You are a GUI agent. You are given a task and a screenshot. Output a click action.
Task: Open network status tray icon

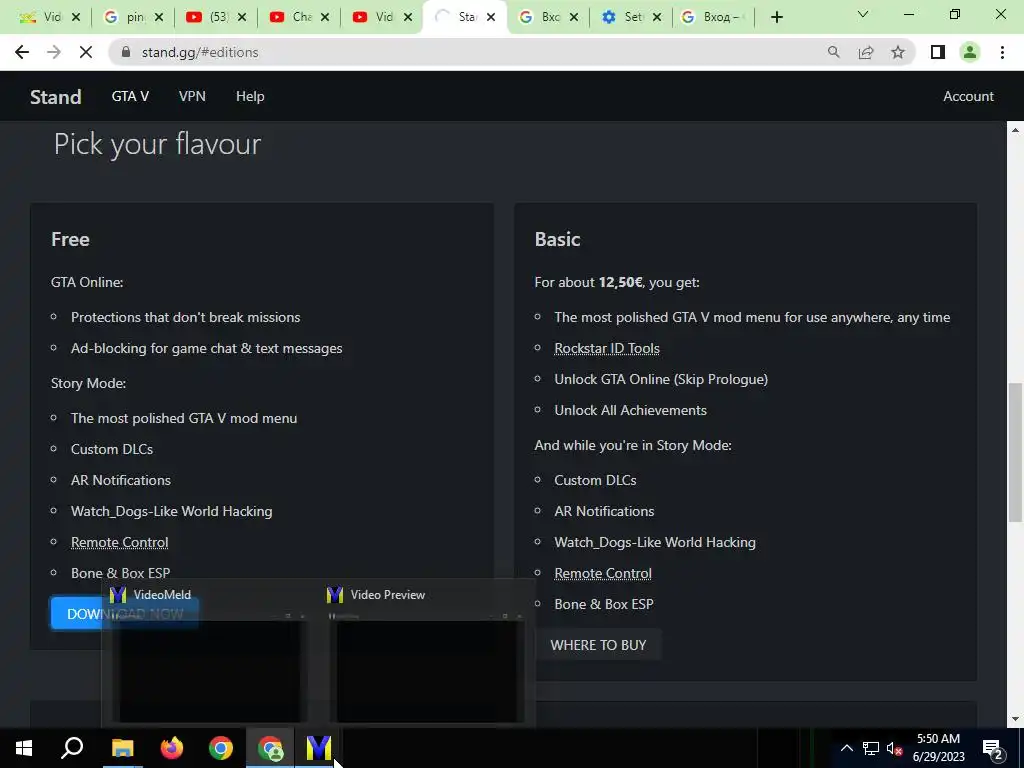[871, 748]
